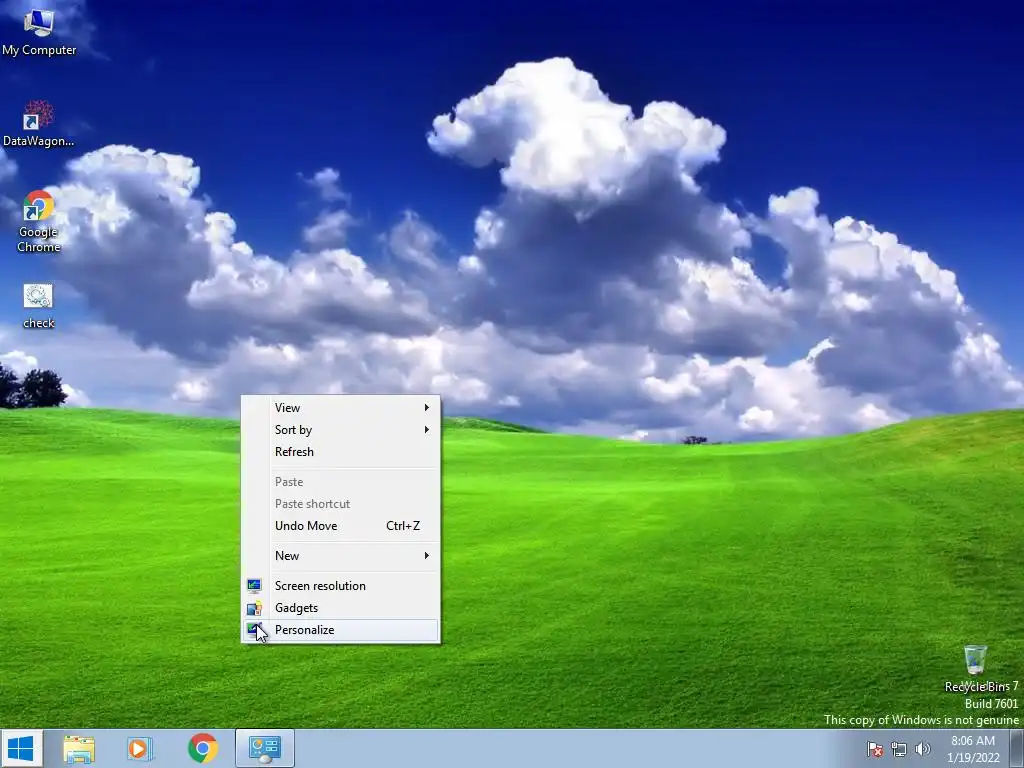Screen dimensions: 1024x768
Task: Open the Windows Start button
Action: 21,748
